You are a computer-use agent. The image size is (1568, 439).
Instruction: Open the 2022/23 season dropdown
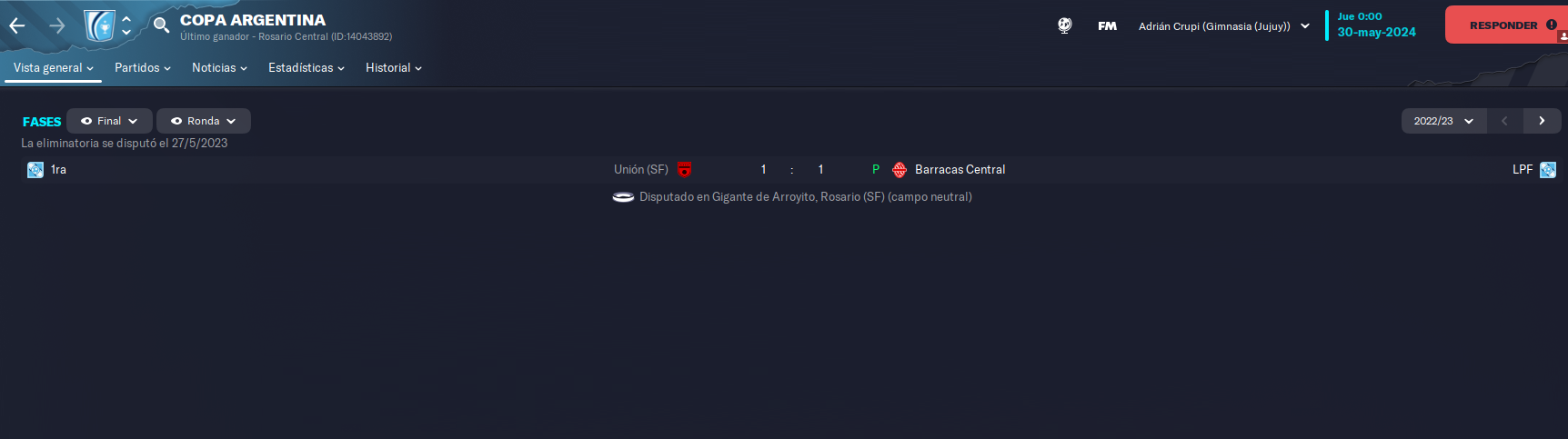[x=1443, y=121]
